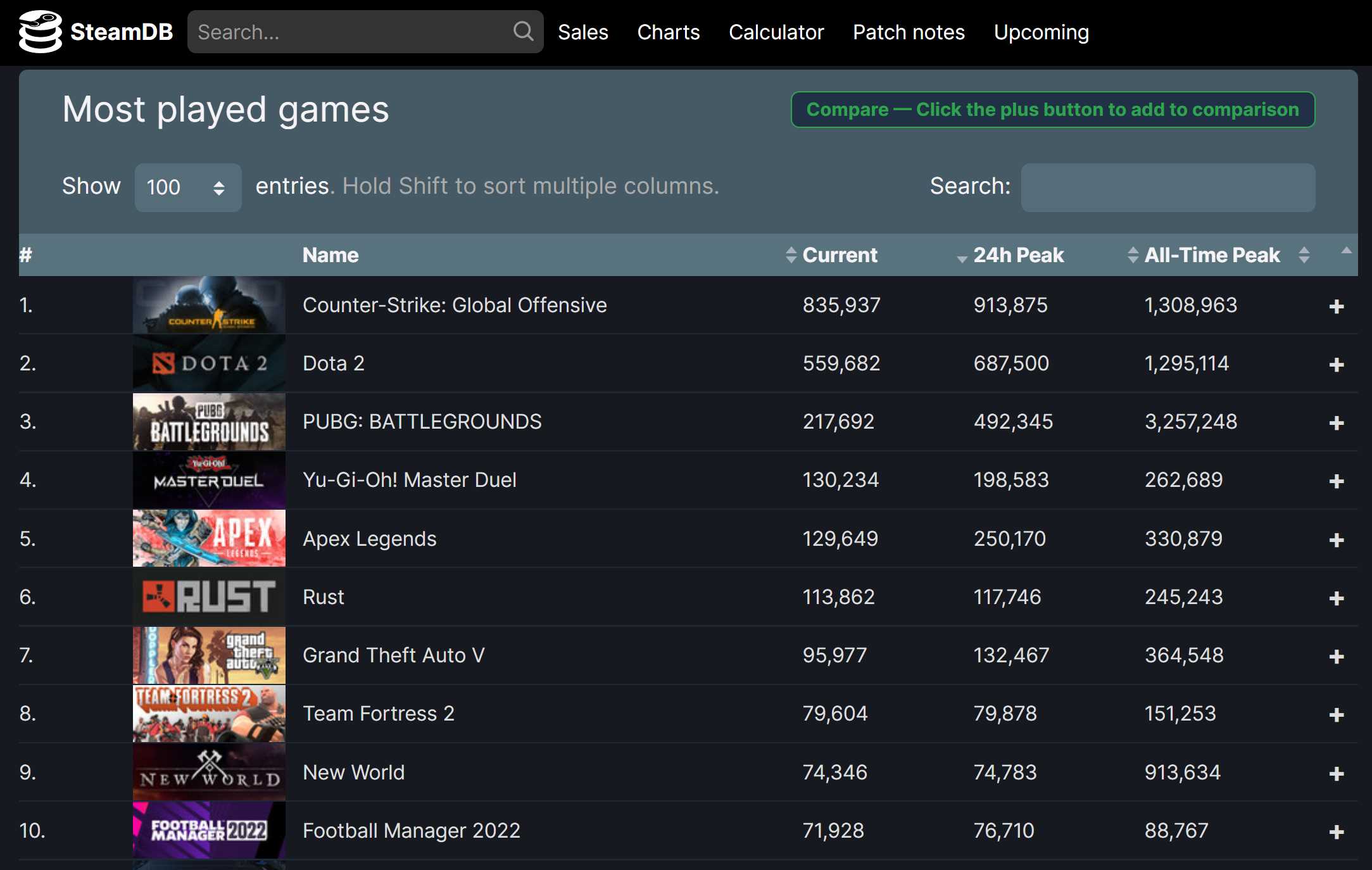Open the Counter-Strike game thumbnail

(209, 305)
